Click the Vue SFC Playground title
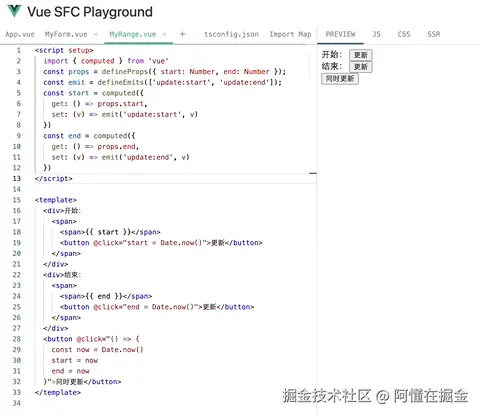The image size is (480, 416). point(90,12)
